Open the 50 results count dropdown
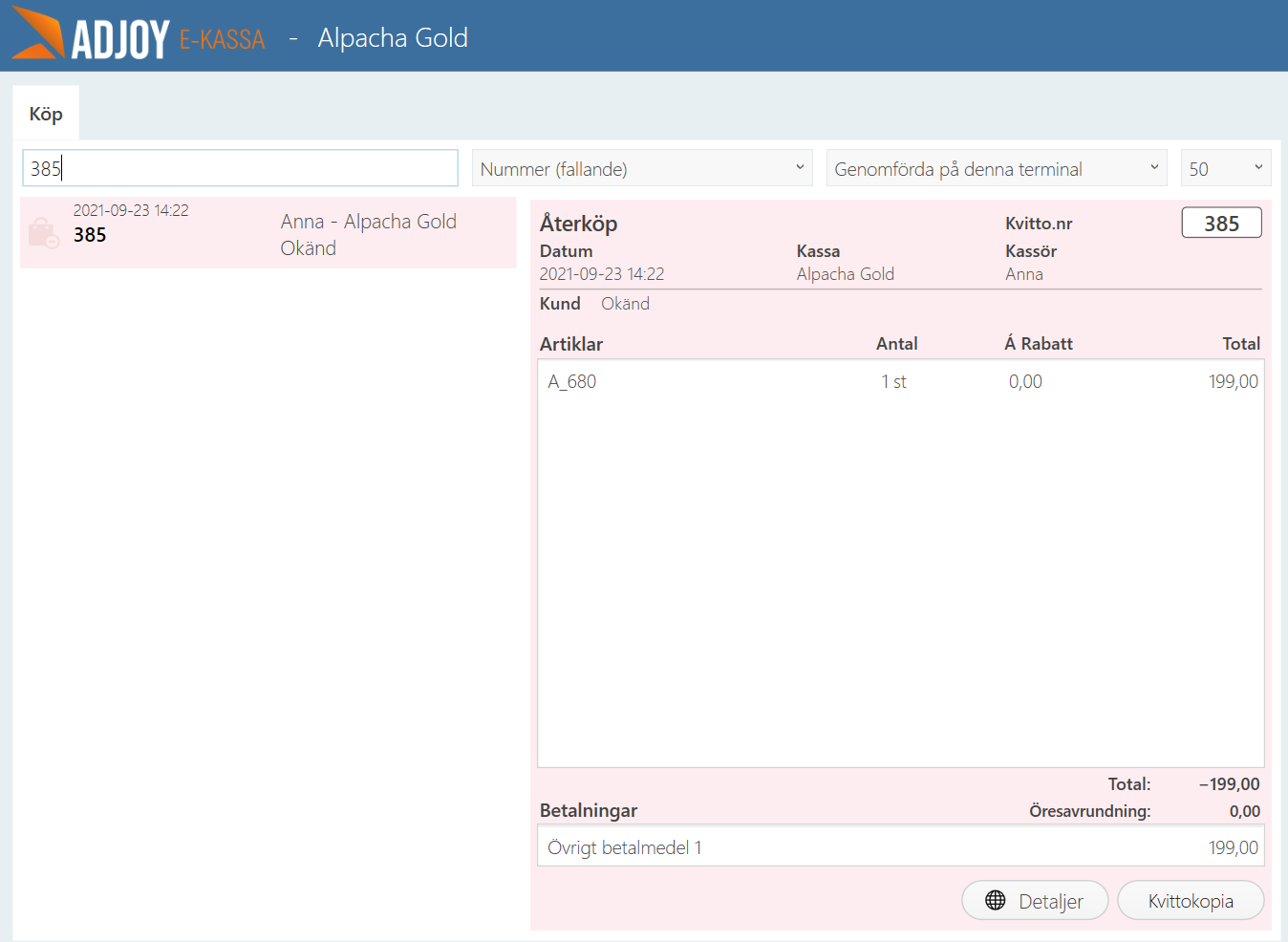 (x=1226, y=168)
